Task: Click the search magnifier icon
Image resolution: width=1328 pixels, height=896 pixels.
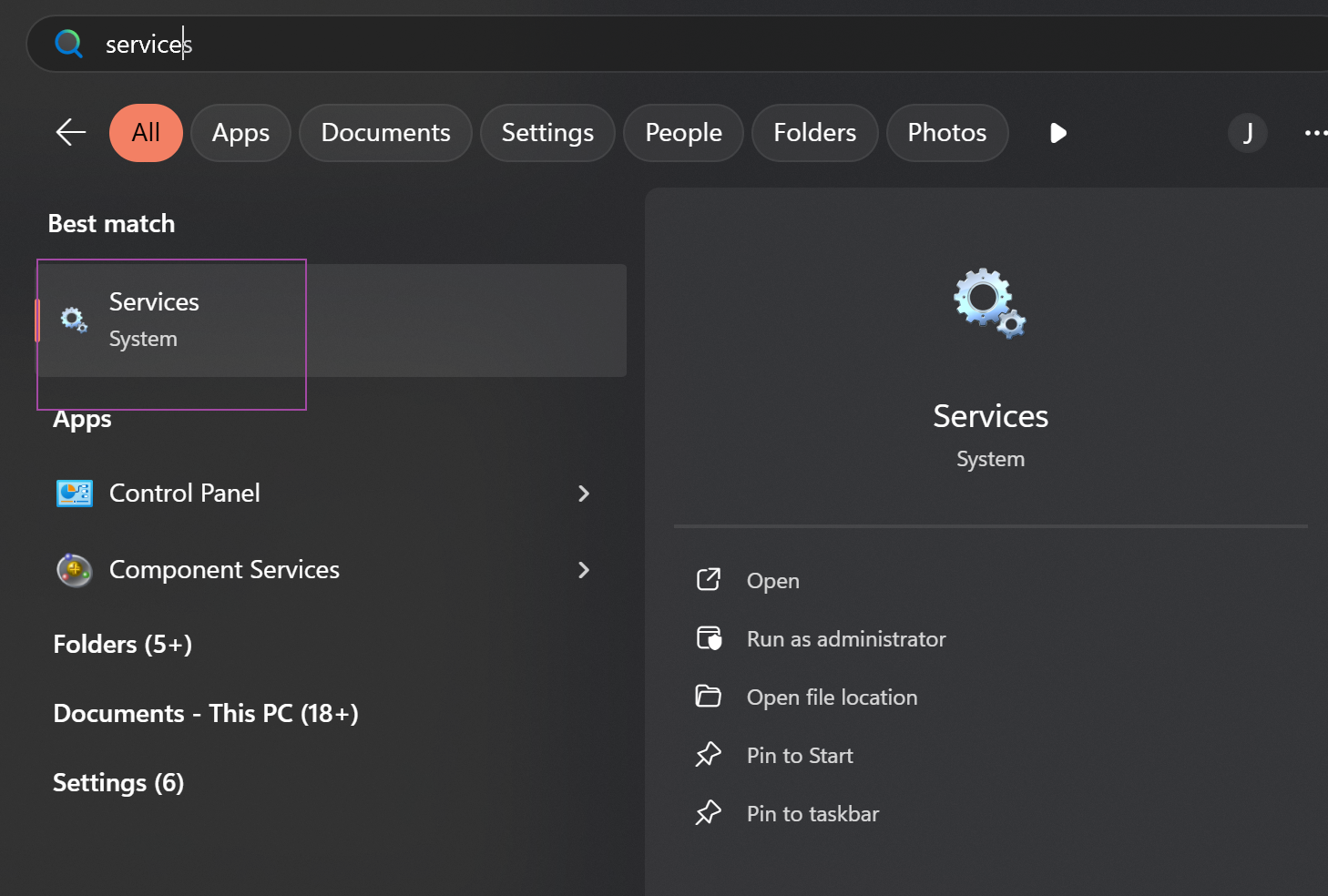Action: click(68, 44)
